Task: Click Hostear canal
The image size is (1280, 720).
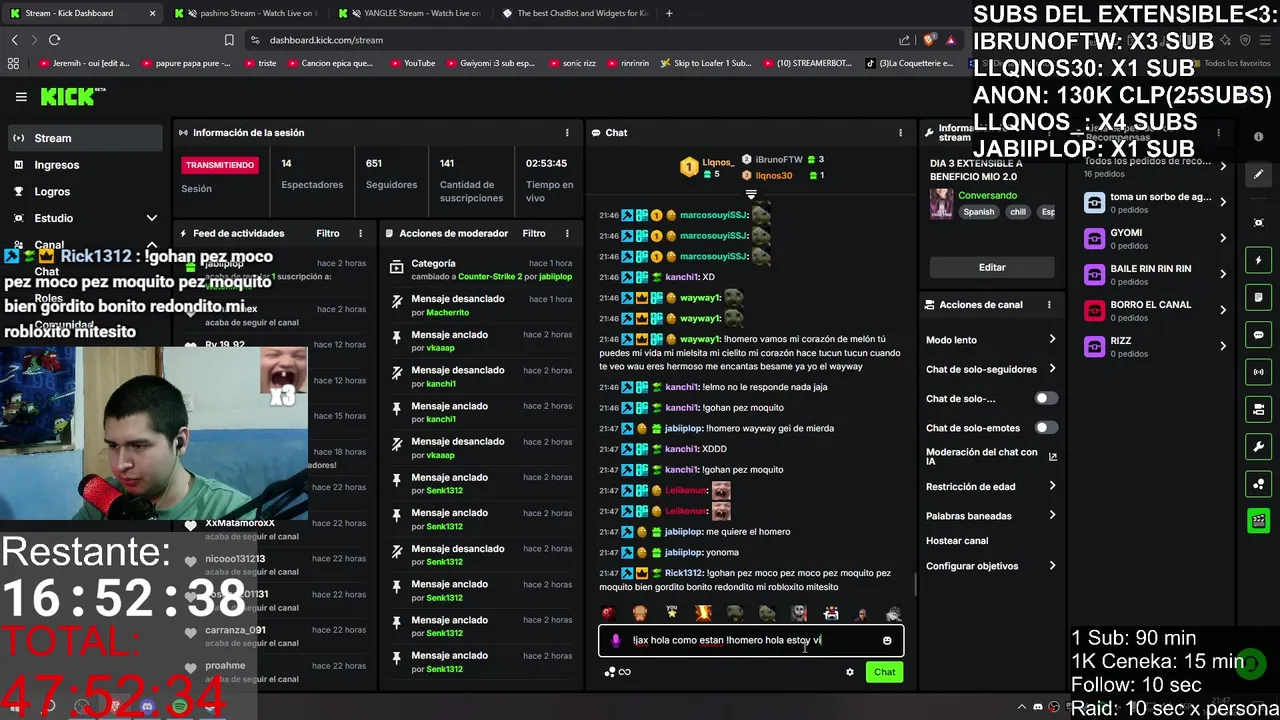Action: [957, 540]
